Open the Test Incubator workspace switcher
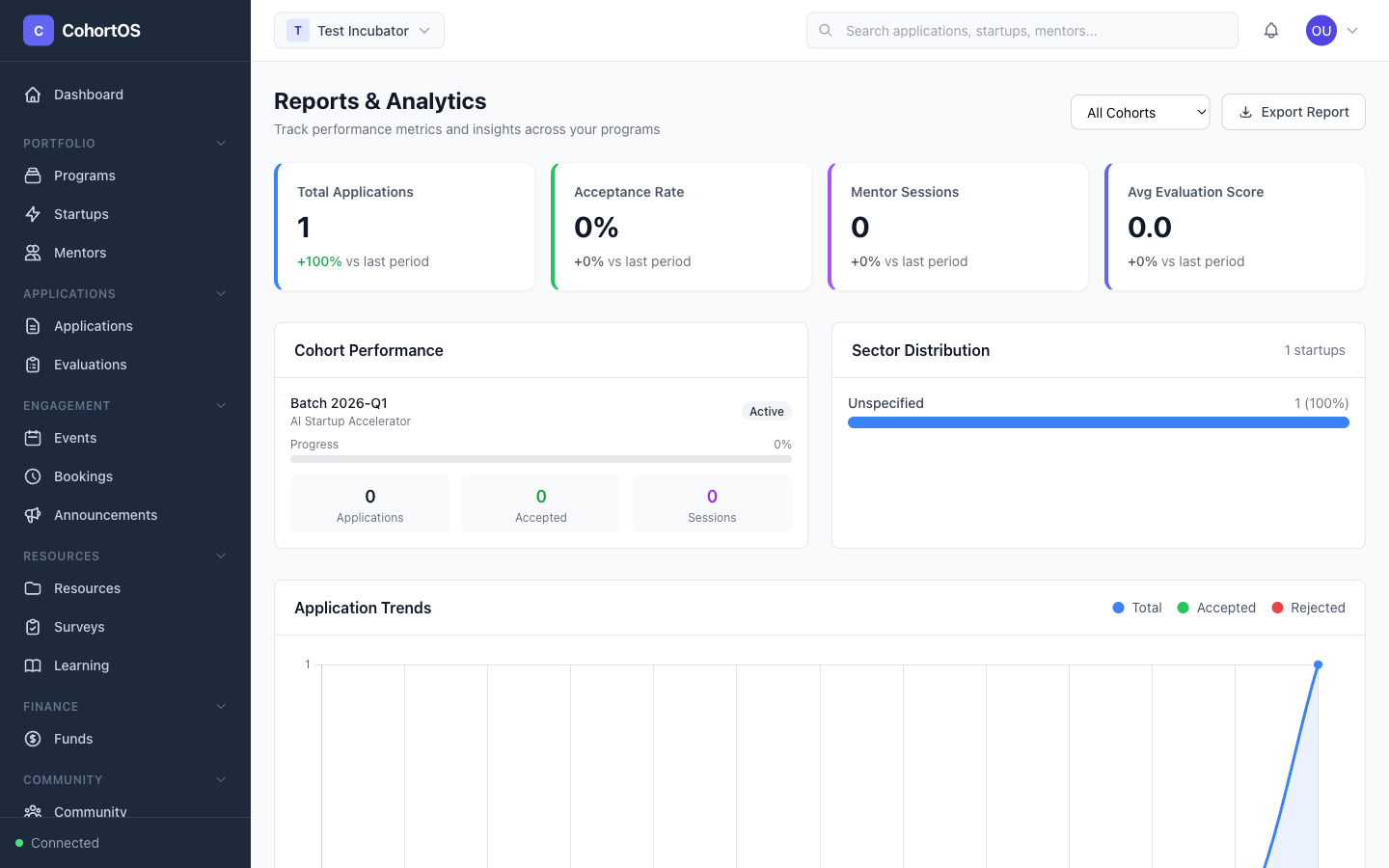Viewport: 1389px width, 868px height. pyautogui.click(x=359, y=30)
